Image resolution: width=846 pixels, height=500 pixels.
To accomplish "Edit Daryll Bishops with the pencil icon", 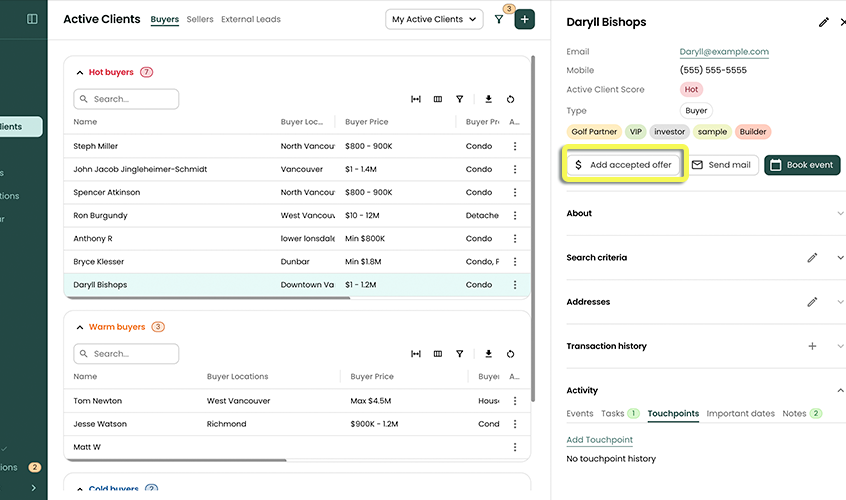I will coord(824,22).
